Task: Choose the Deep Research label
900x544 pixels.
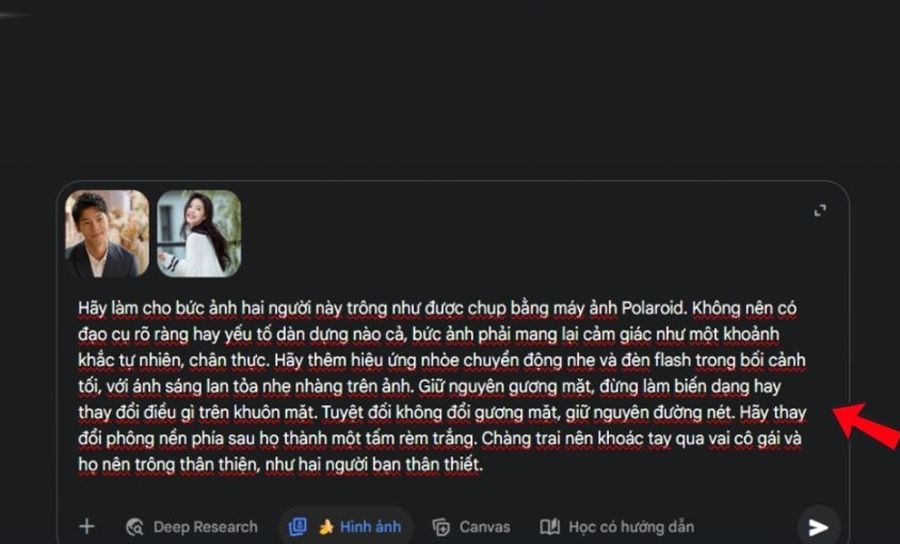Action: (x=205, y=527)
